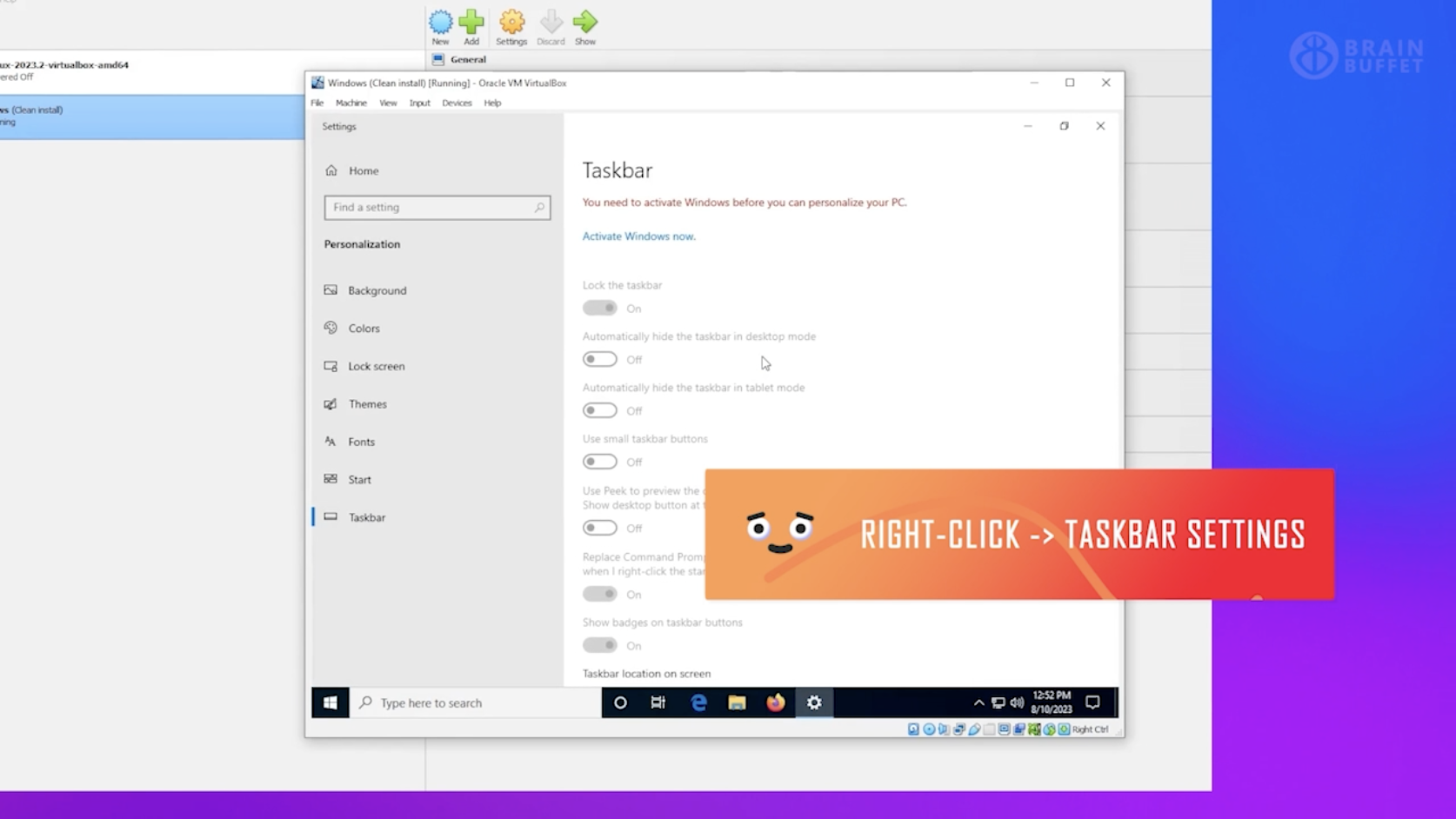Go to Settings Home
The width and height of the screenshot is (1456, 819).
[363, 171]
